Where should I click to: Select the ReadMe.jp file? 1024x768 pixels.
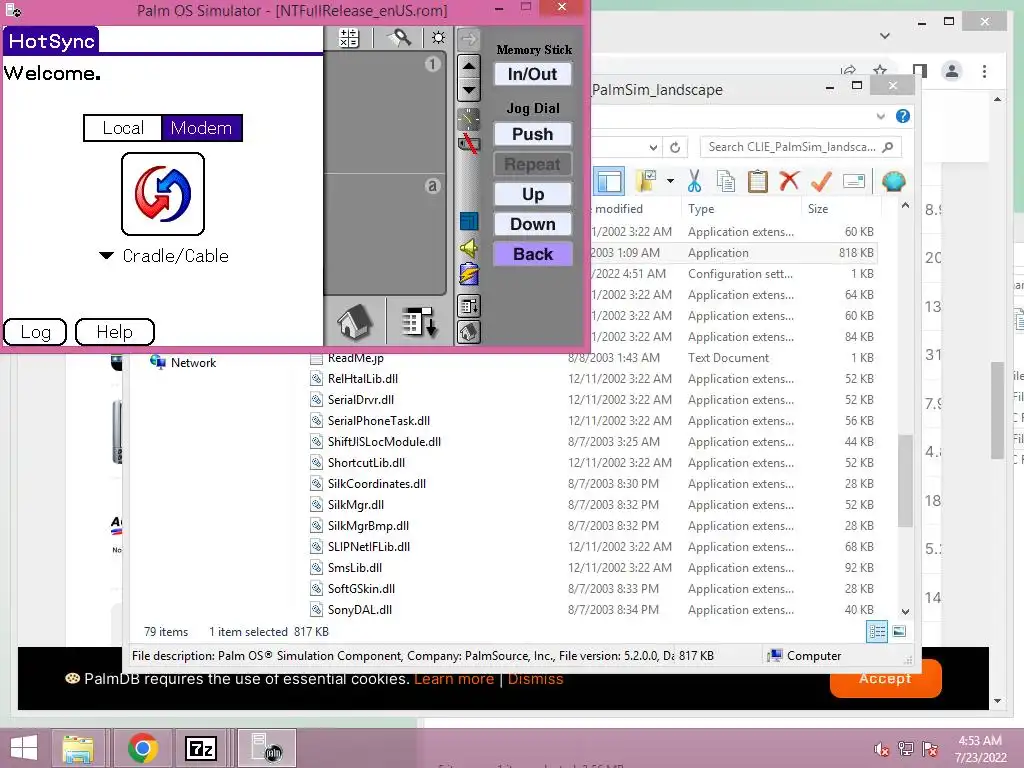[x=356, y=358]
